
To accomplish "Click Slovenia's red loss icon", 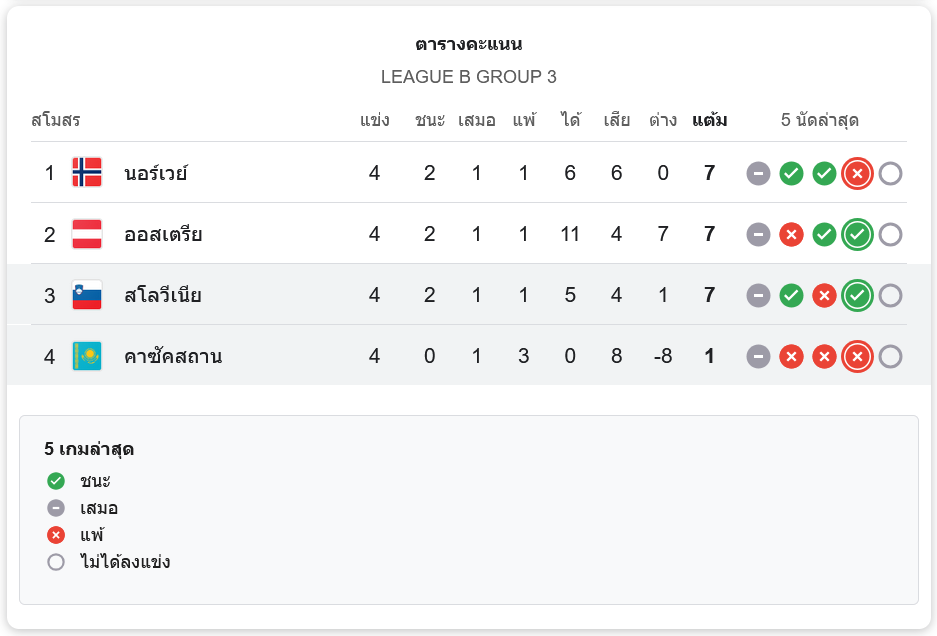I will tap(824, 296).
